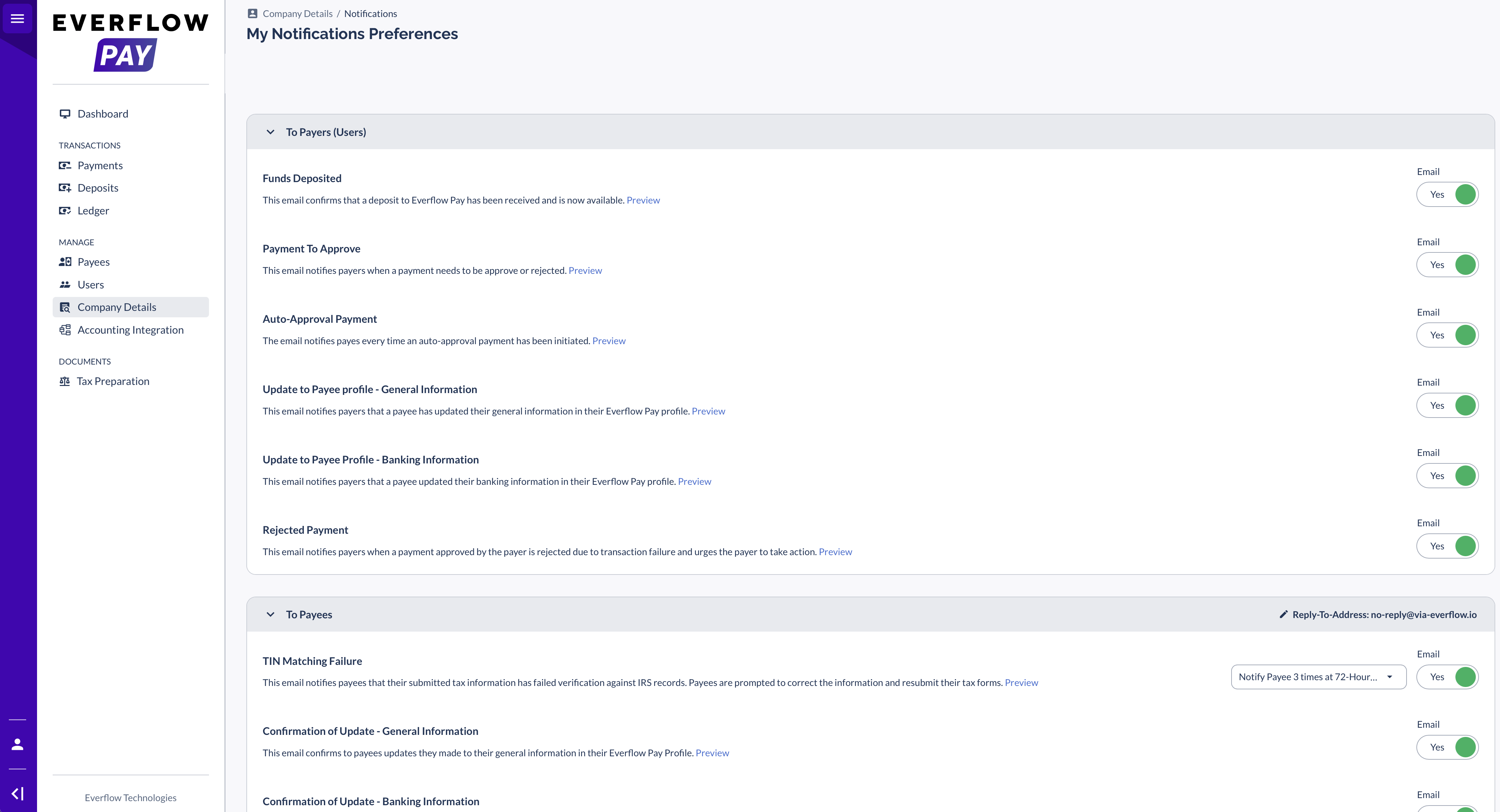Click the Dashboard monitor icon
Image resolution: width=1500 pixels, height=812 pixels.
[x=65, y=114]
